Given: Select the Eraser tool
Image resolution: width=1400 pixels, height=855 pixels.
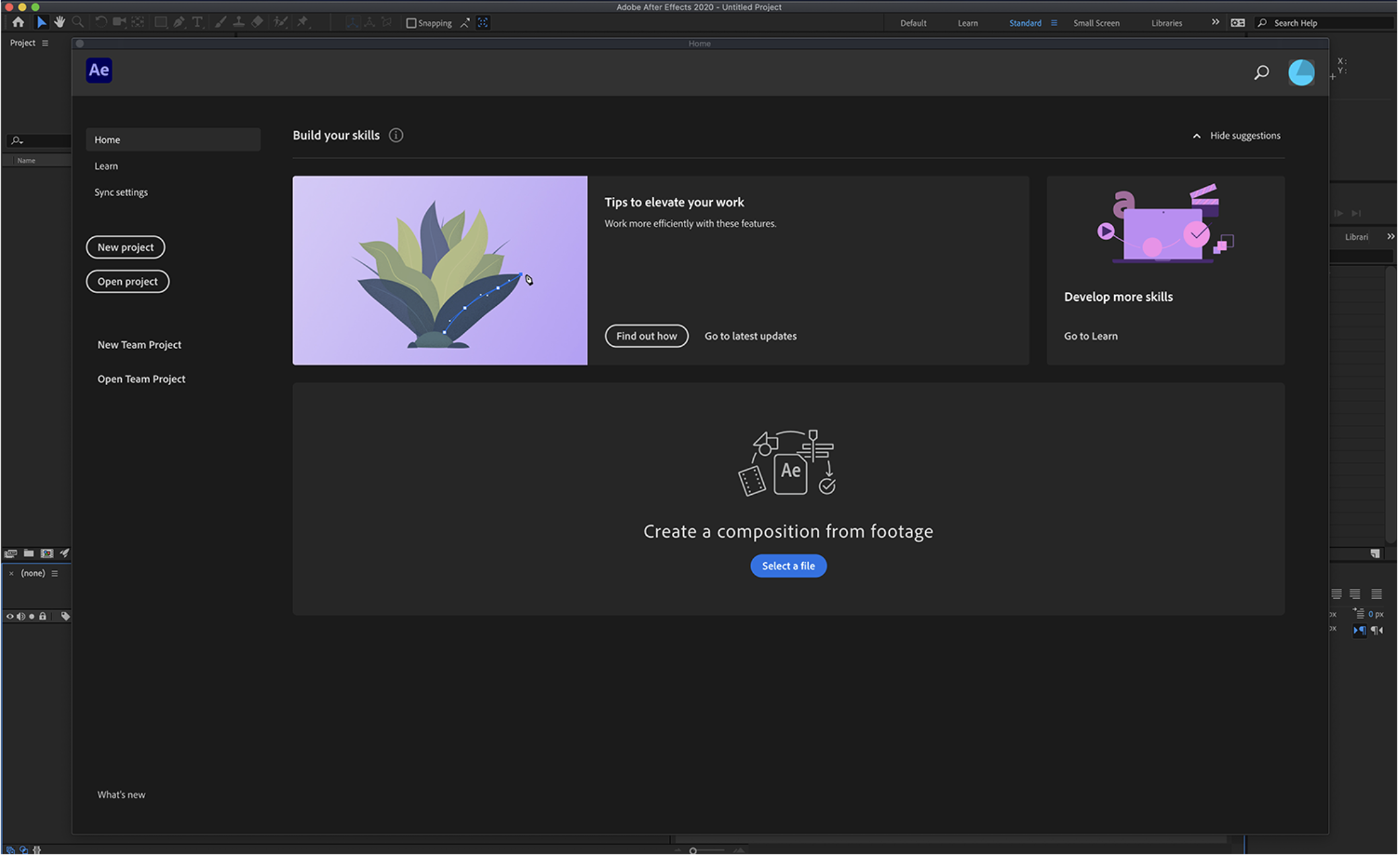Looking at the screenshot, I should click(257, 22).
